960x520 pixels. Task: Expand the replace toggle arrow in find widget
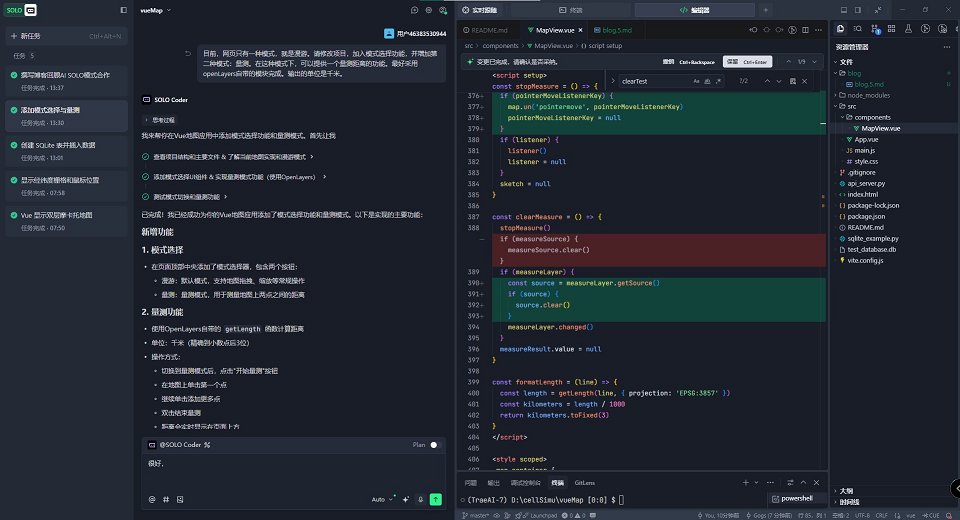coord(613,81)
